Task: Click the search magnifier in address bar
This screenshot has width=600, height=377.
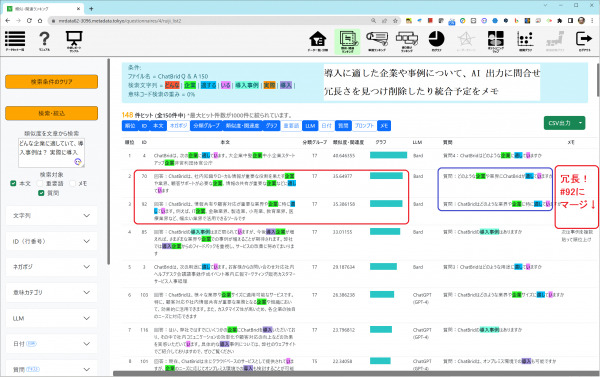Action: click(373, 21)
